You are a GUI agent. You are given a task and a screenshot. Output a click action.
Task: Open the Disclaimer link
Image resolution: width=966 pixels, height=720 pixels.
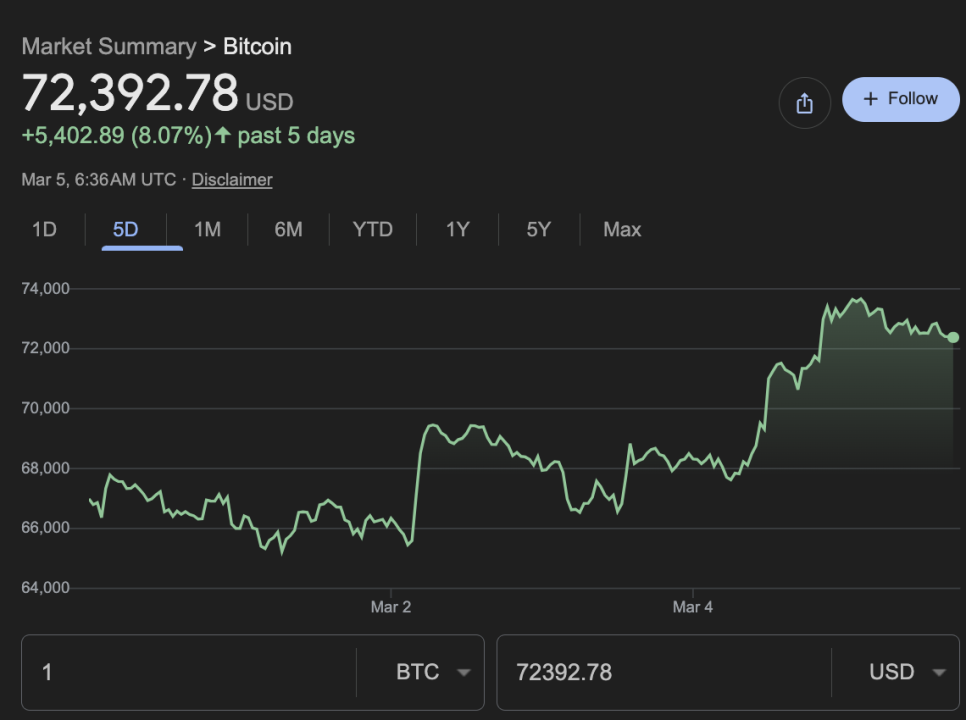click(x=232, y=180)
